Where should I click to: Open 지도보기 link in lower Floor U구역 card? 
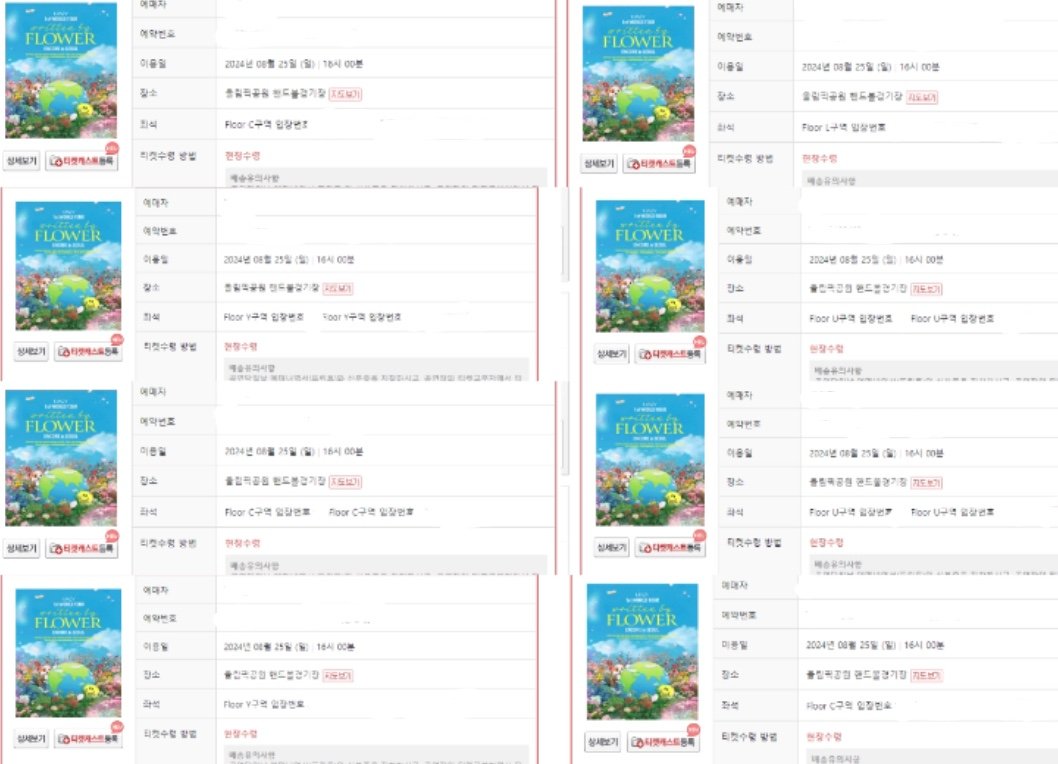coord(926,483)
